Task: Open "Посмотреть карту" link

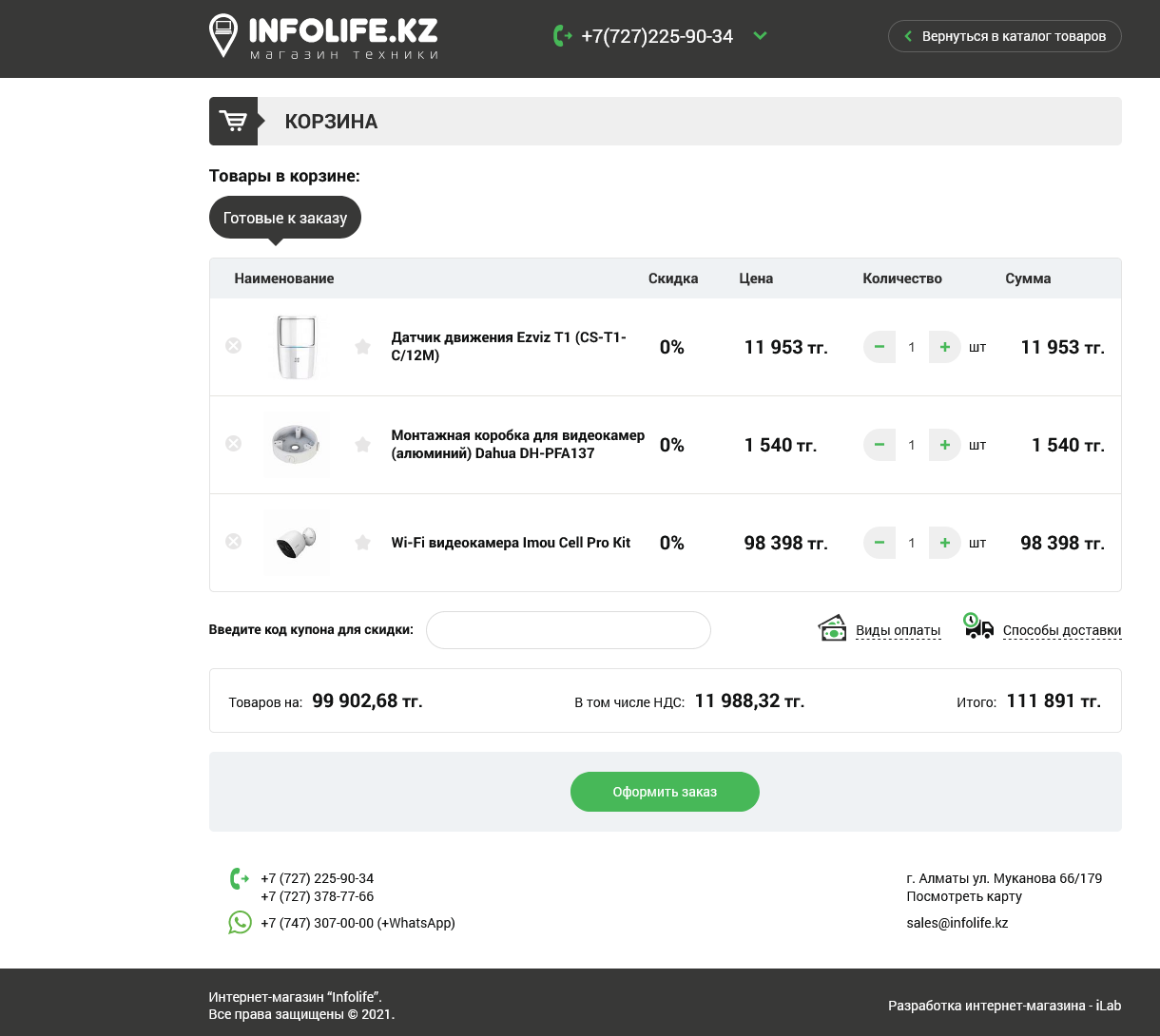Action: click(964, 896)
